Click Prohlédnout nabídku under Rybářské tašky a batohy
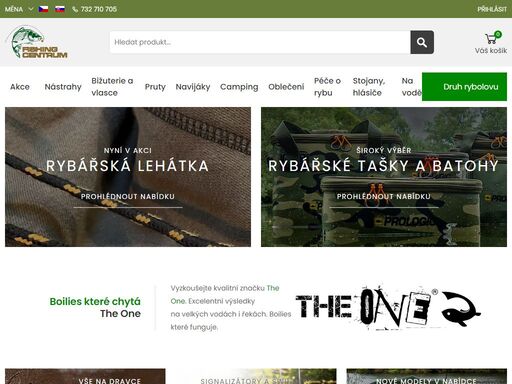Image resolution: width=512 pixels, height=384 pixels. pyautogui.click(x=384, y=197)
